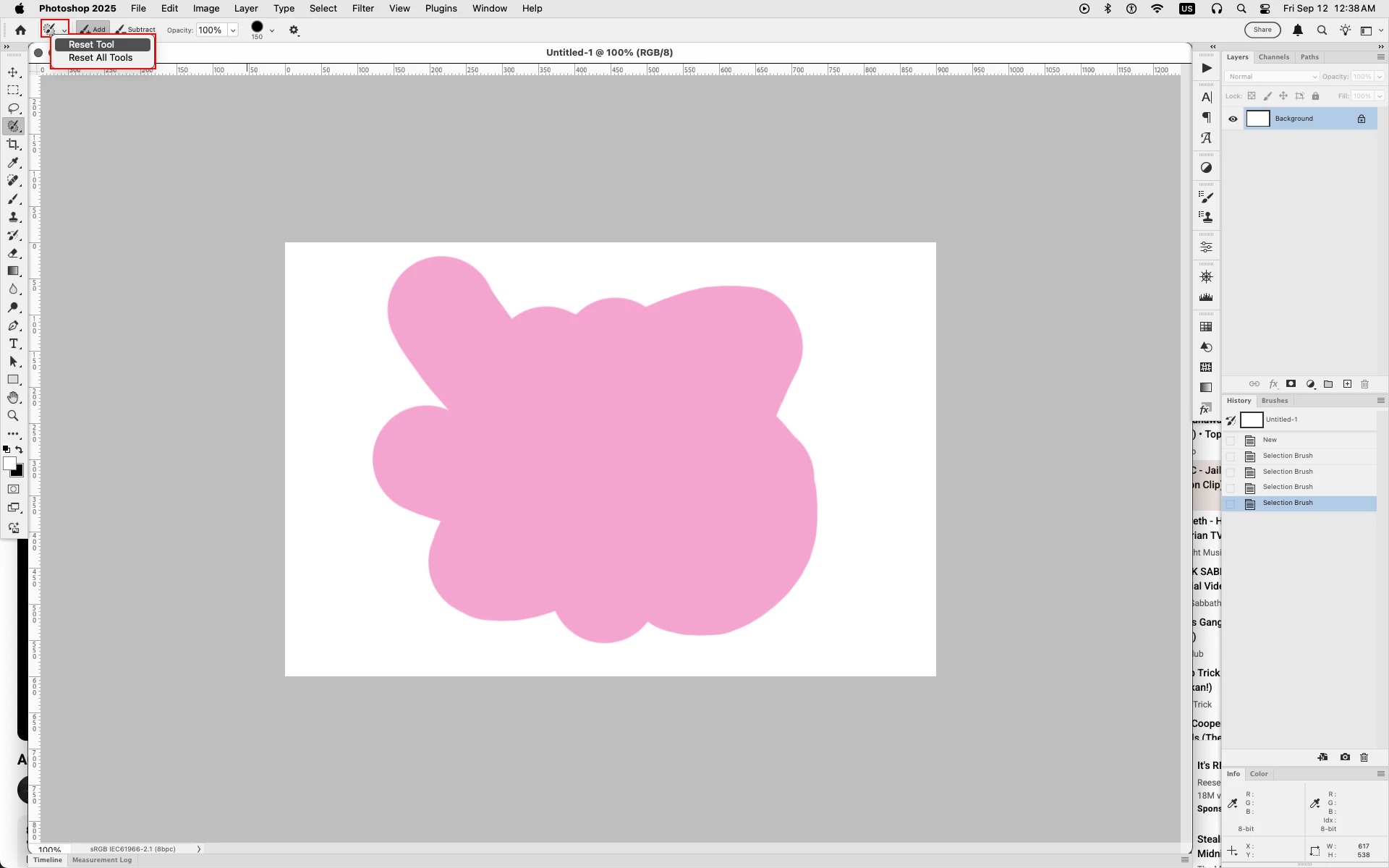1389x868 pixels.
Task: Select the Crop tool
Action: point(13,145)
